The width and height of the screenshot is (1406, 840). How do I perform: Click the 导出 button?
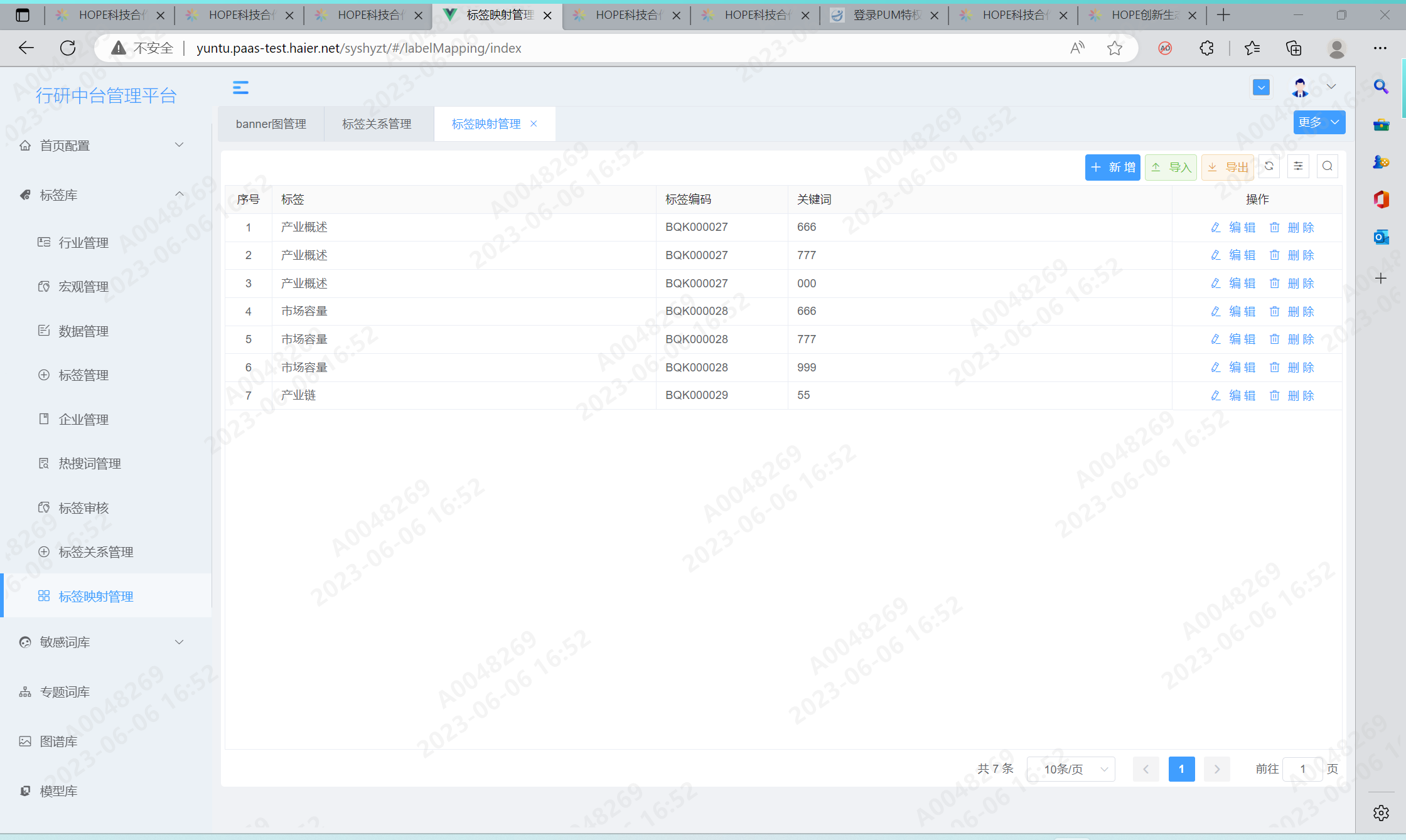pyautogui.click(x=1227, y=167)
